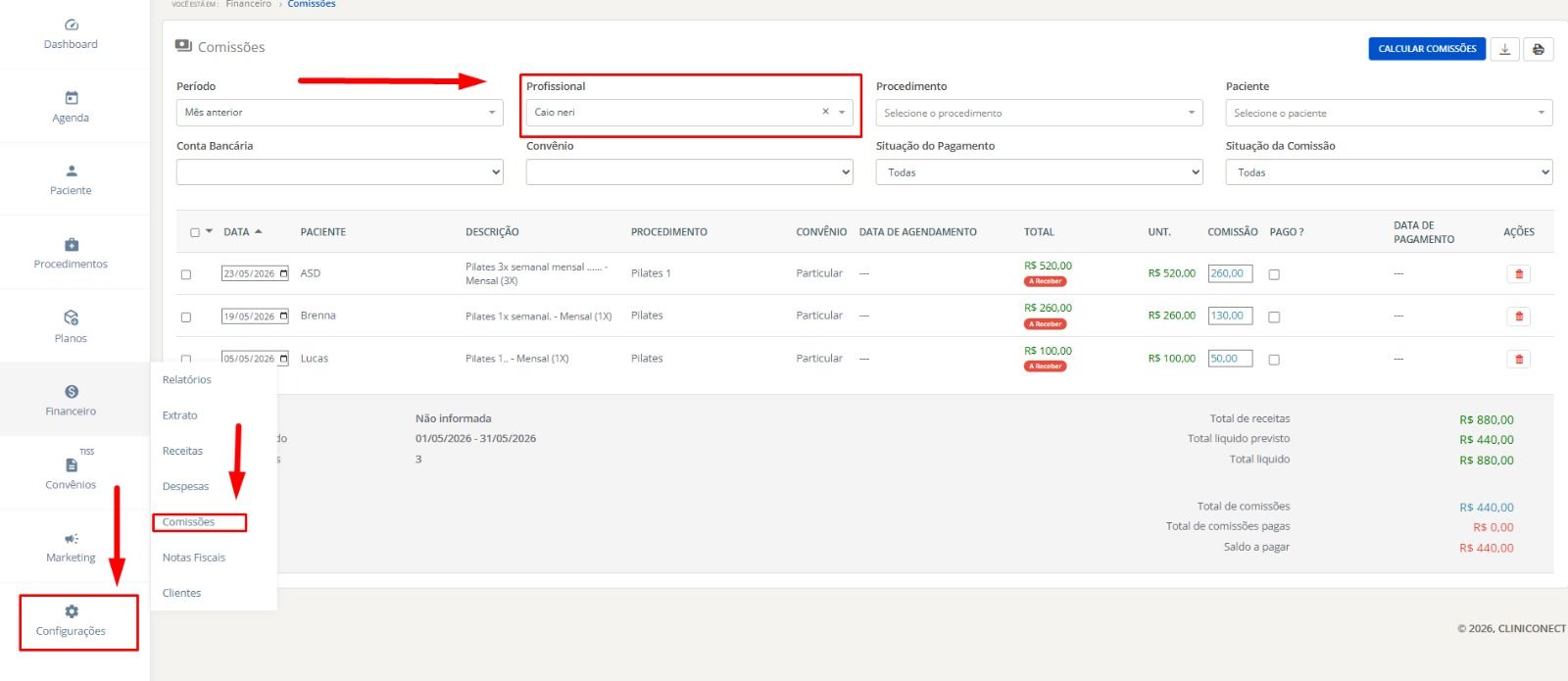
Task: Open the Paciente dropdown
Action: [x=1389, y=113]
